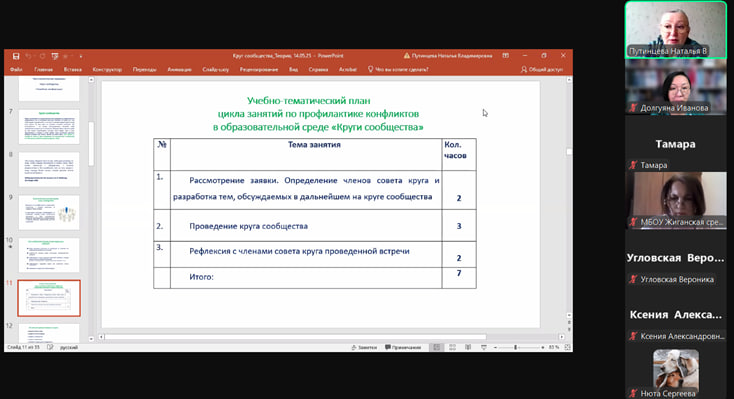Switch to the Главная ribbon tab
This screenshot has height=399, width=734.
(44, 69)
